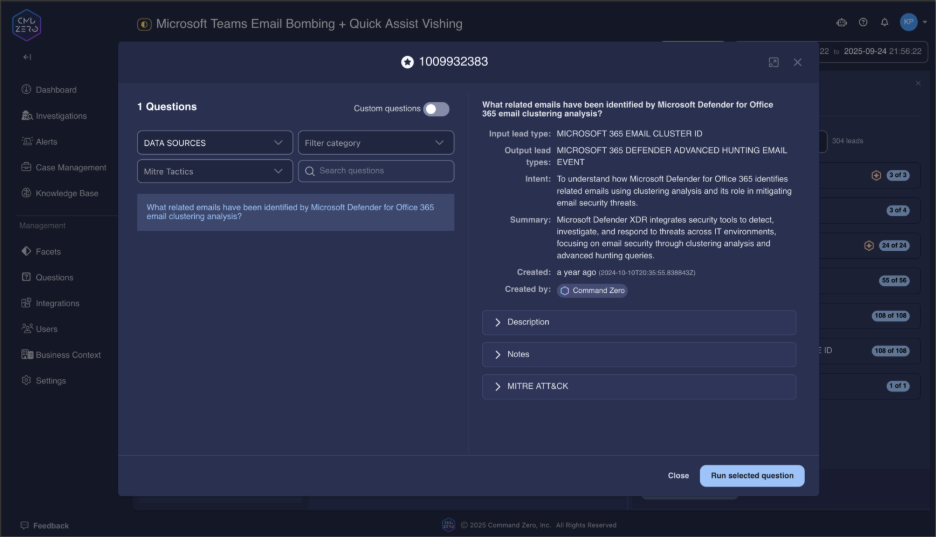
Task: Click the Integrations sidebar icon
Action: pos(26,303)
